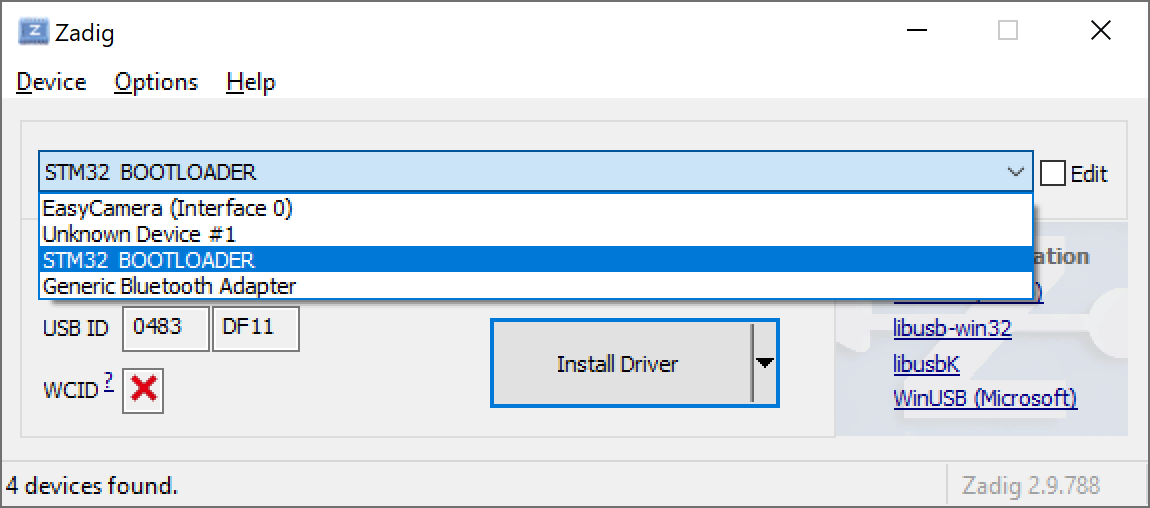Close the Zadig window
Screen dimensions: 1150x508
[1100, 31]
